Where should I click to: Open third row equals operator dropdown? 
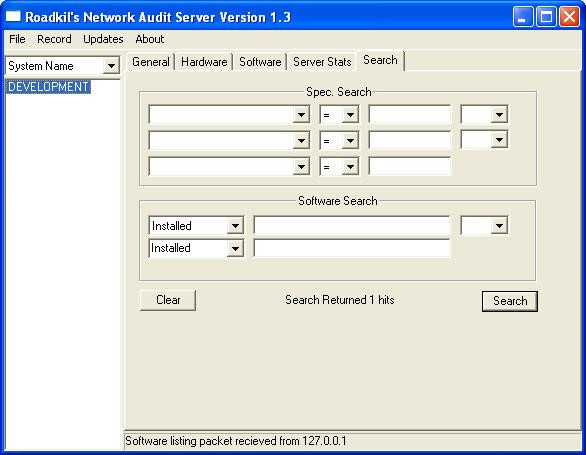(350, 166)
